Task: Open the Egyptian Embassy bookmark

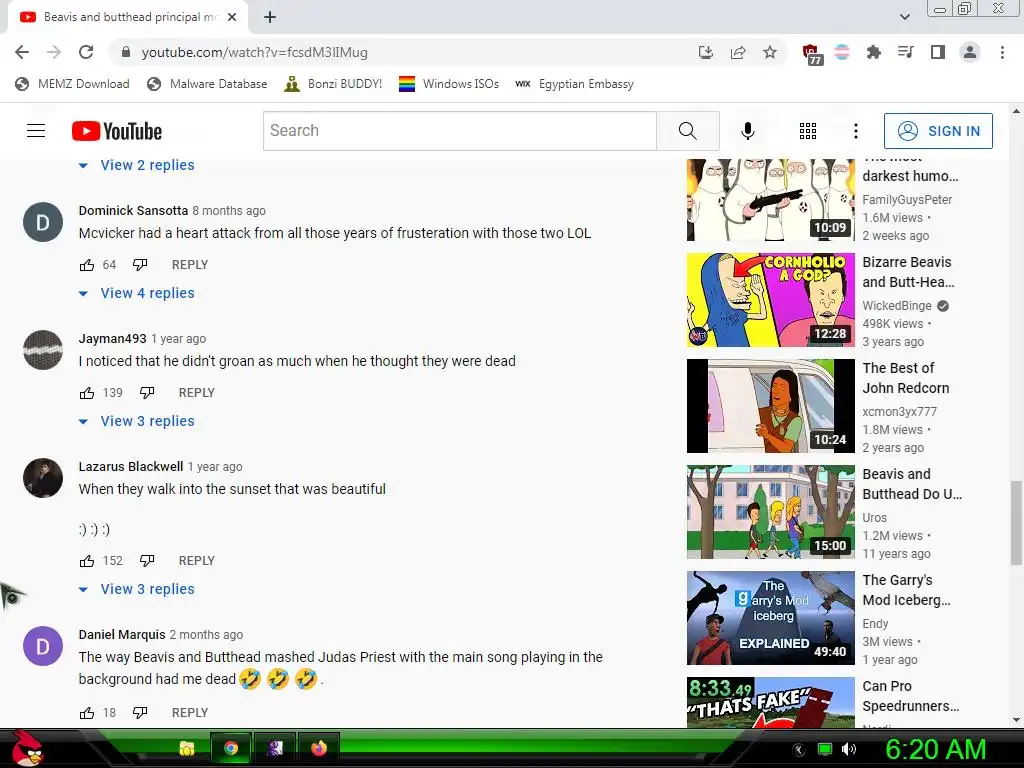Action: 575,84
